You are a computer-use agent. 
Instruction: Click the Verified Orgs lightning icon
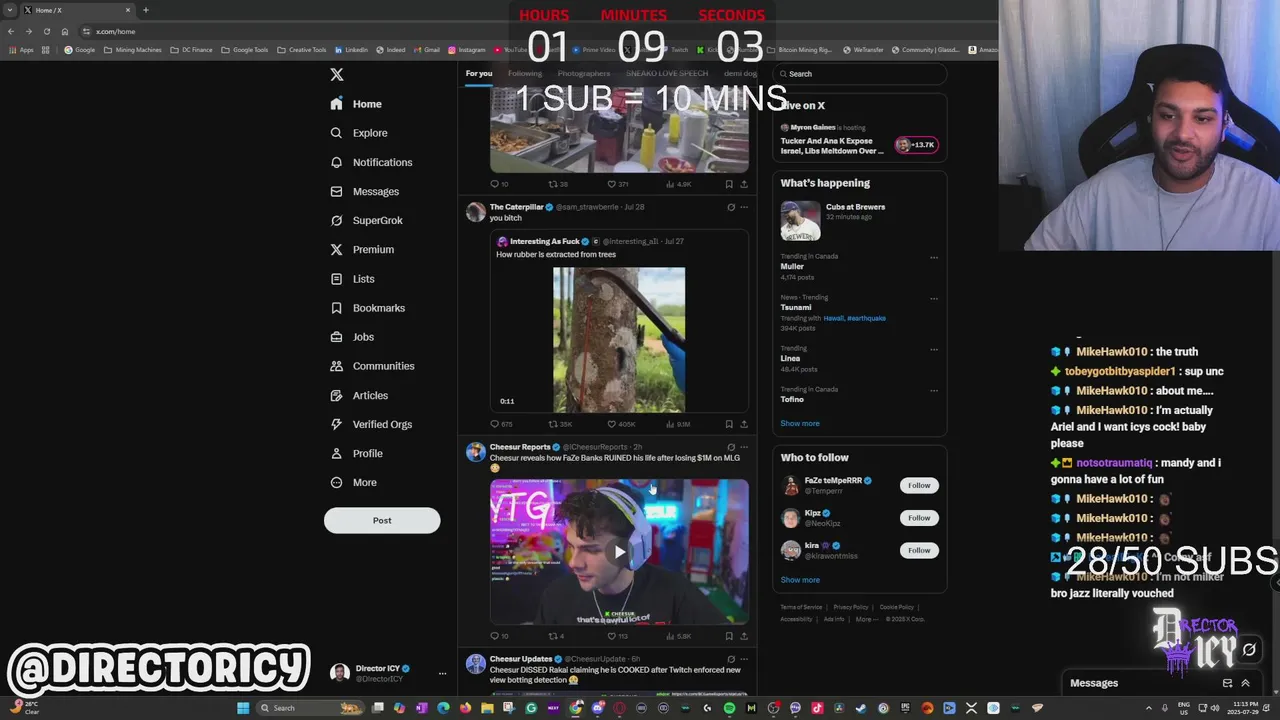(337, 424)
